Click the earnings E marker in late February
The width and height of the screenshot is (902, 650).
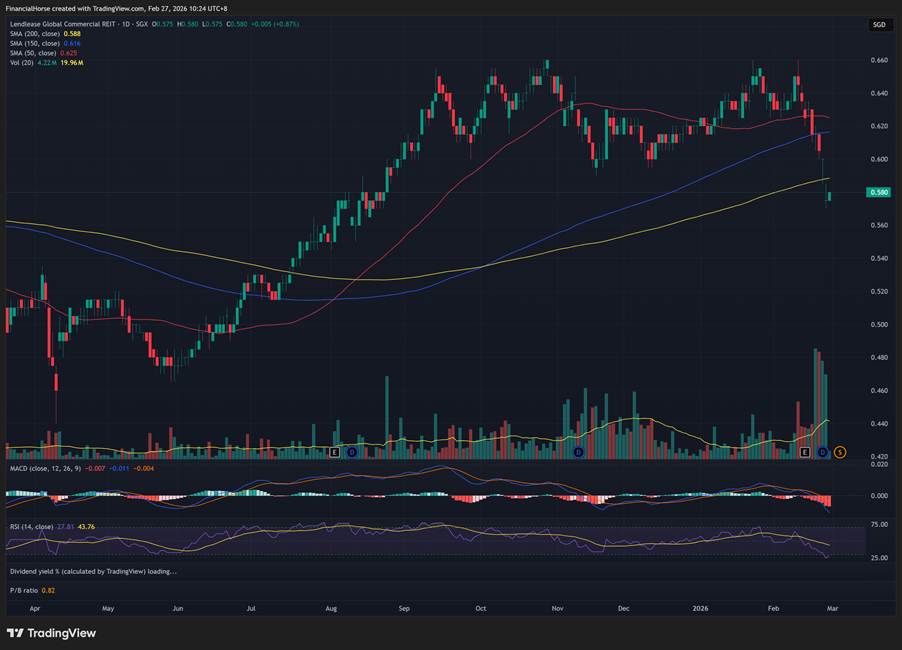(x=805, y=452)
